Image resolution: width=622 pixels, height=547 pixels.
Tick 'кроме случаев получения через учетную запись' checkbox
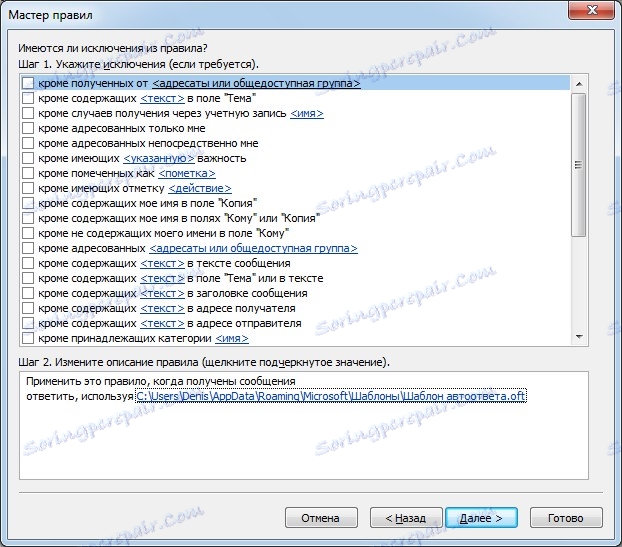pyautogui.click(x=28, y=113)
